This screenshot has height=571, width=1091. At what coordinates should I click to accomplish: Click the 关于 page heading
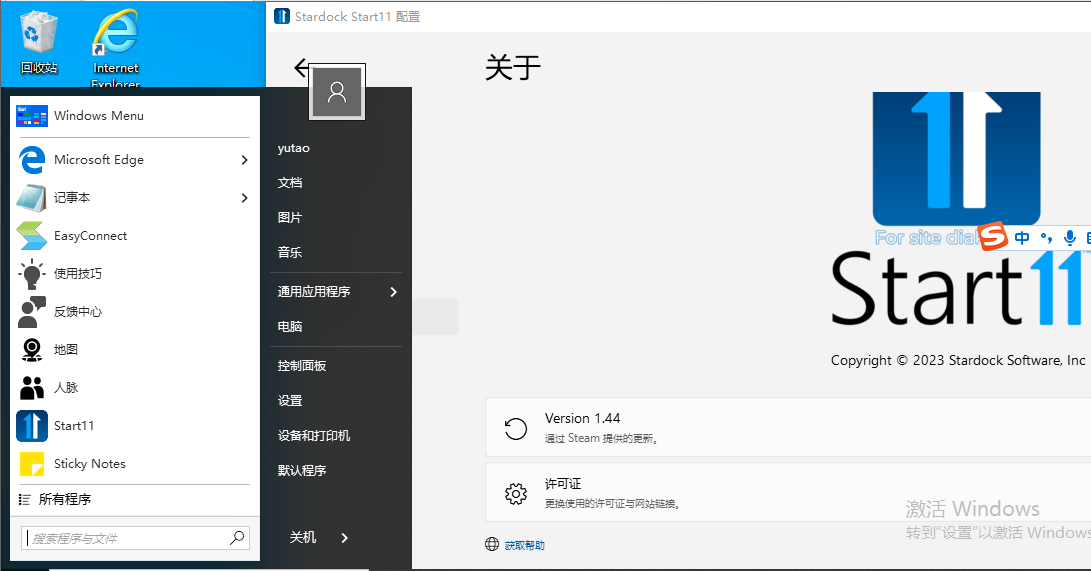point(513,67)
